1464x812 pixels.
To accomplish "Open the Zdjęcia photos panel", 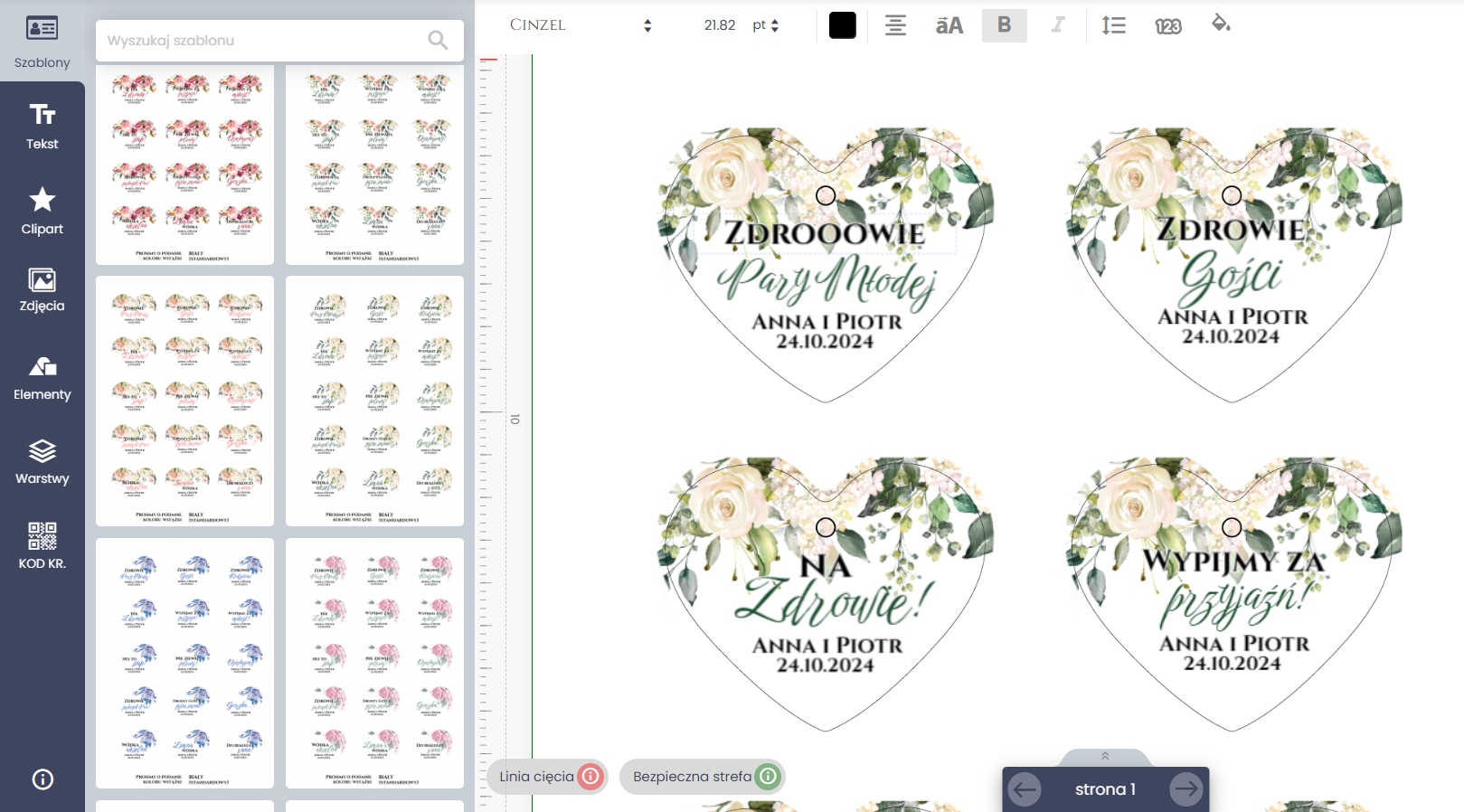I will 43,290.
